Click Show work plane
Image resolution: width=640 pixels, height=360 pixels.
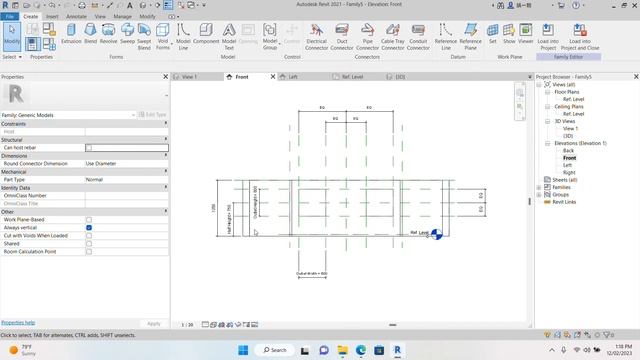coord(509,33)
